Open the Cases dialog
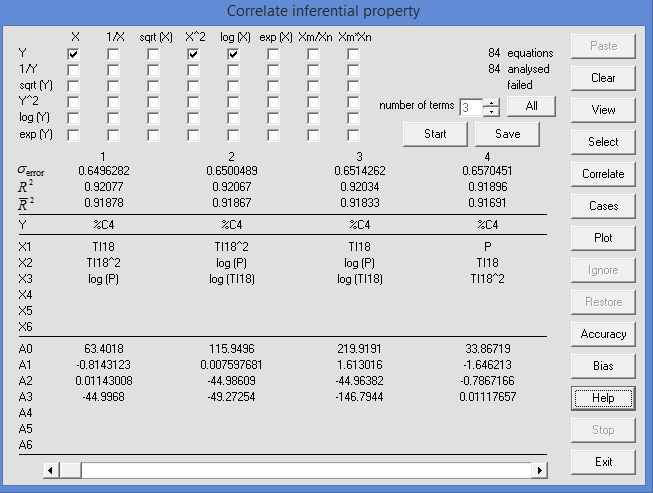 click(x=603, y=206)
